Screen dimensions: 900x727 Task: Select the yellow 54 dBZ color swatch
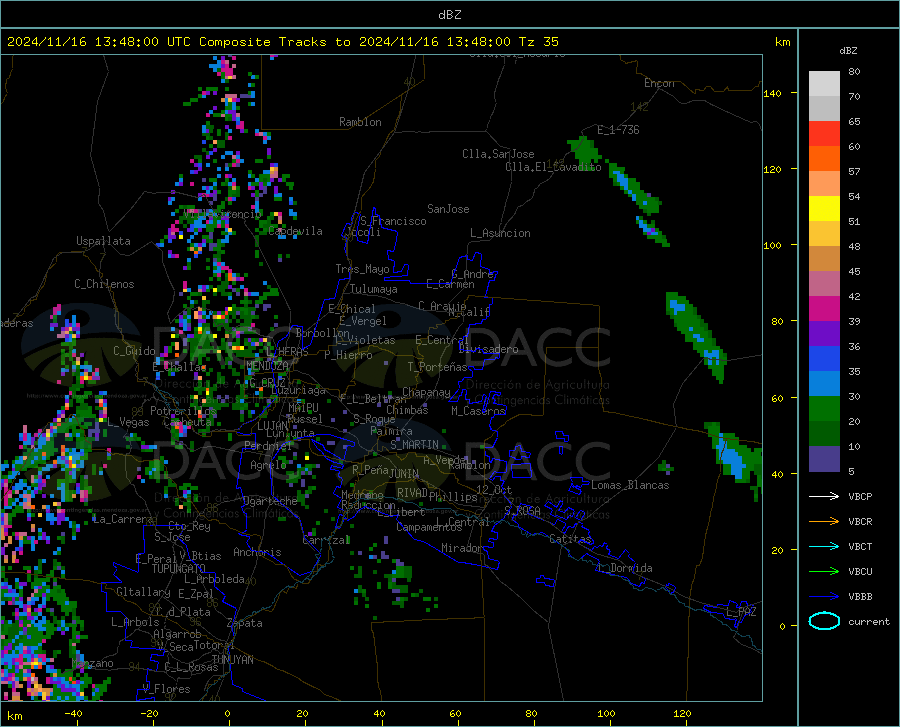pos(824,208)
